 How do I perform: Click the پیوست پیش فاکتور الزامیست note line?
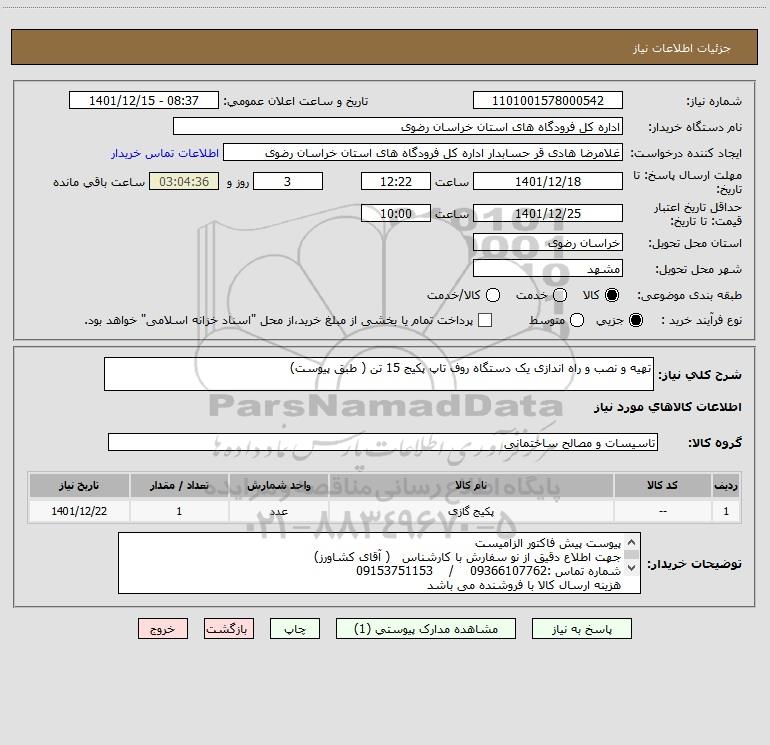pyautogui.click(x=548, y=544)
